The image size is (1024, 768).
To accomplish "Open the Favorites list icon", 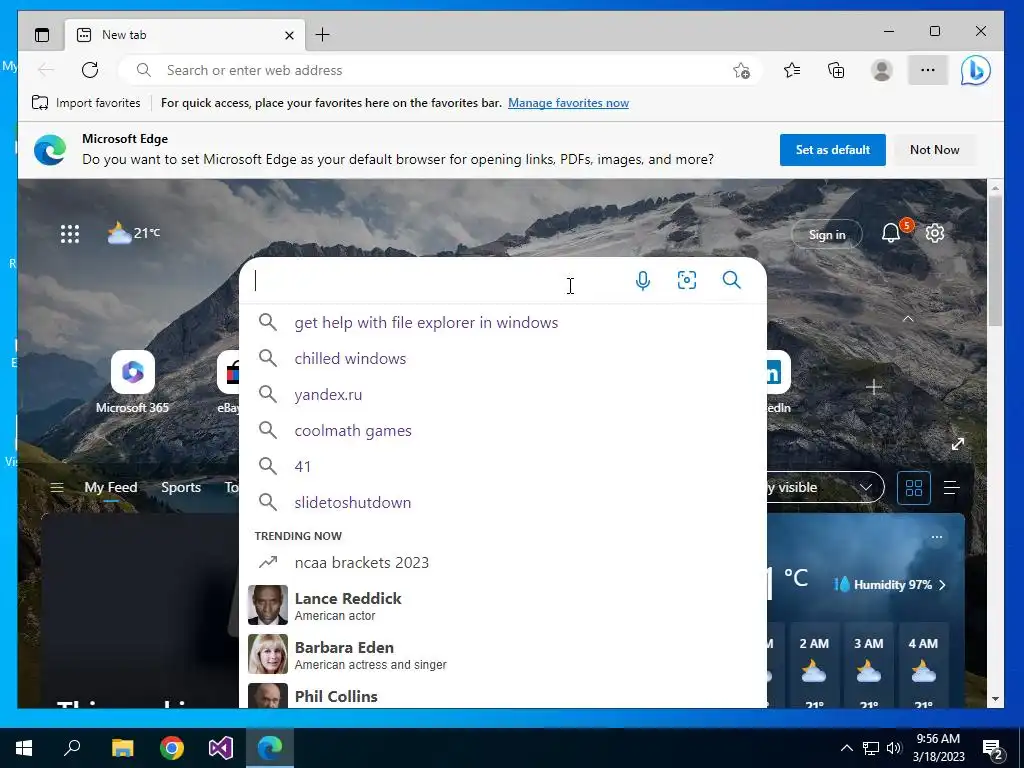I will point(792,70).
